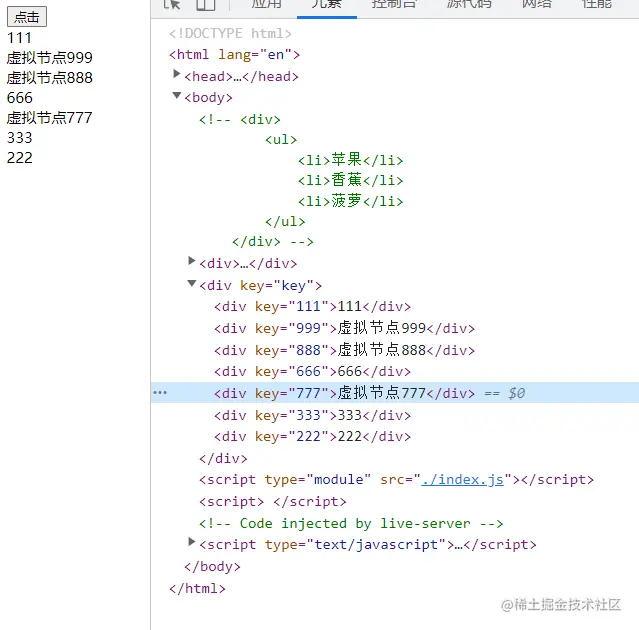Open the 源代码 tab
The height and width of the screenshot is (630, 639).
(469, 4)
